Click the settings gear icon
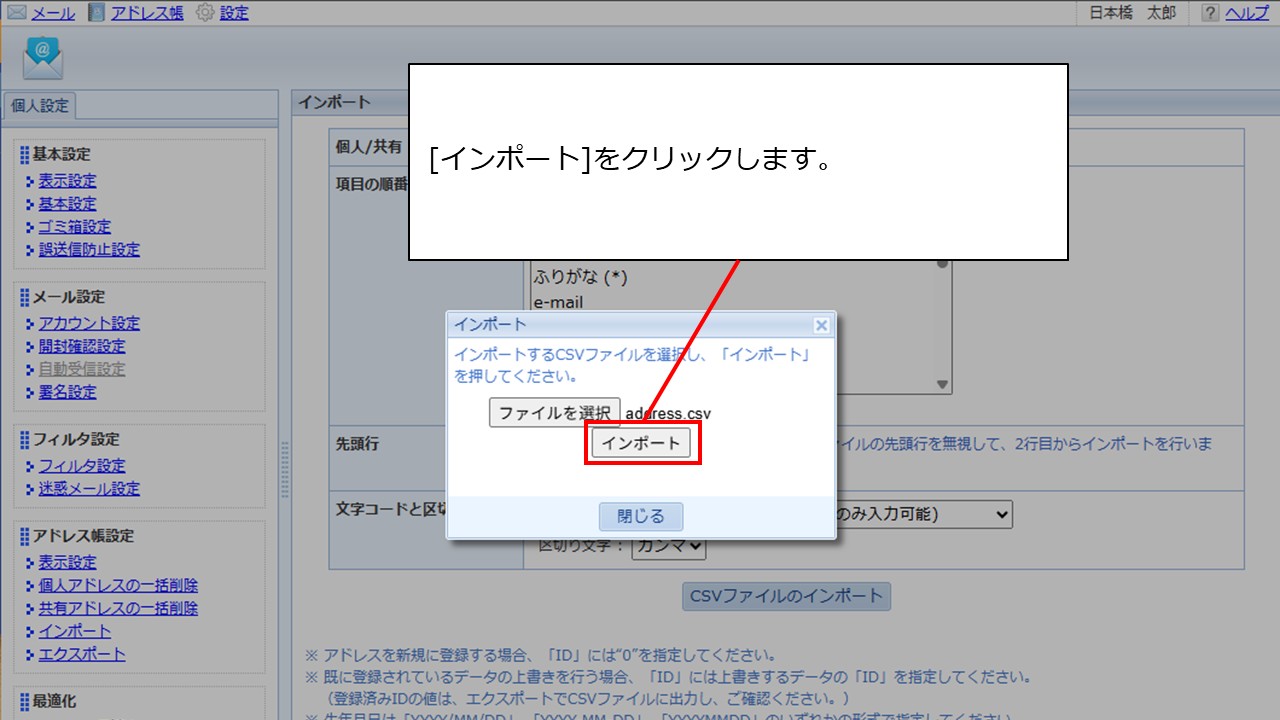This screenshot has width=1280, height=720. pos(205,13)
